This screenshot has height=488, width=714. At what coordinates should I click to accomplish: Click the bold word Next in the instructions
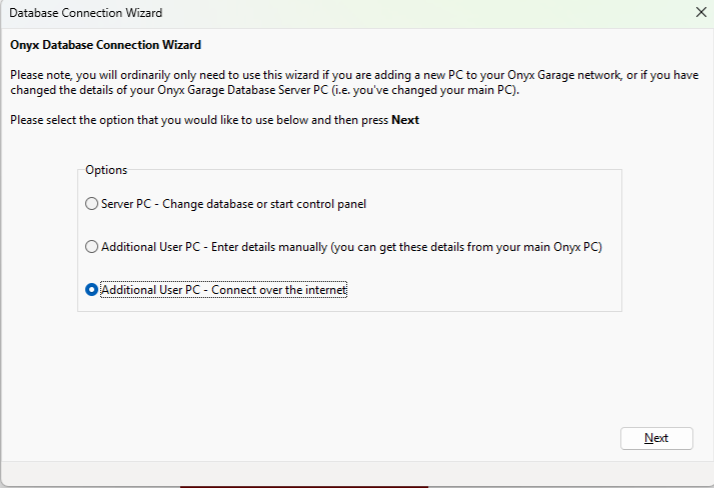405,120
